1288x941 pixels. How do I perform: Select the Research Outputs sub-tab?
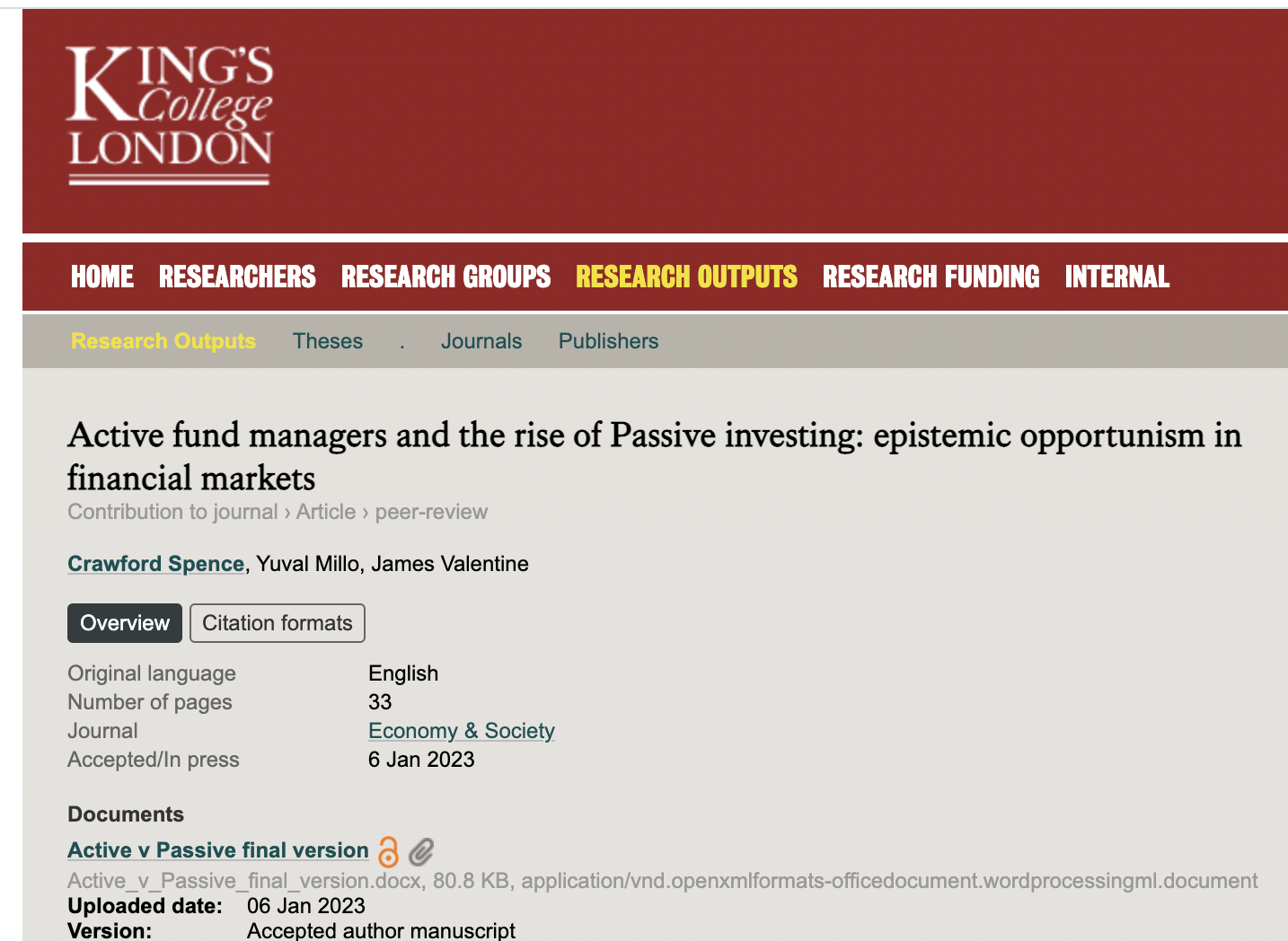pos(163,341)
